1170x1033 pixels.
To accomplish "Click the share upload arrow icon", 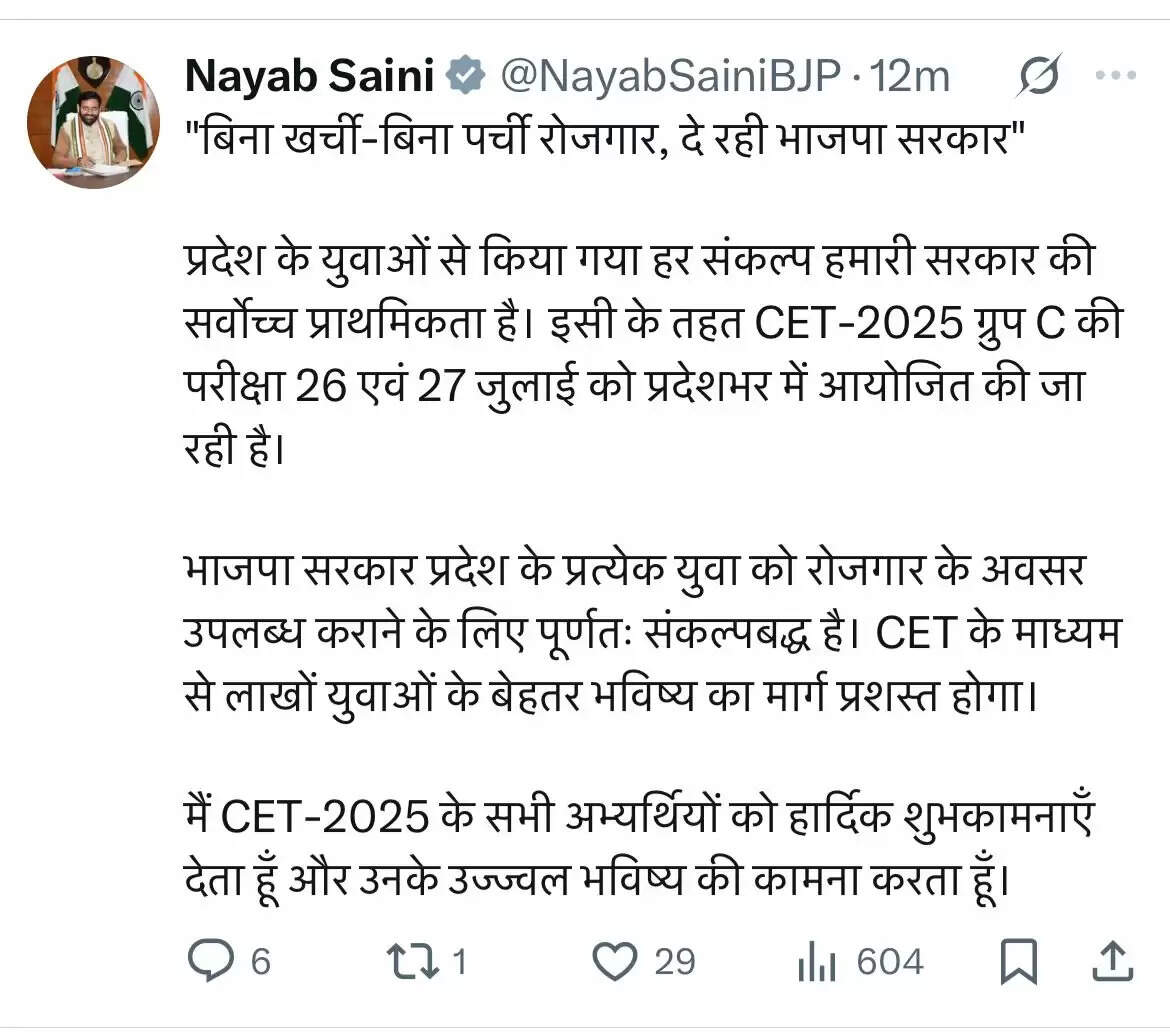I will [x=1112, y=962].
